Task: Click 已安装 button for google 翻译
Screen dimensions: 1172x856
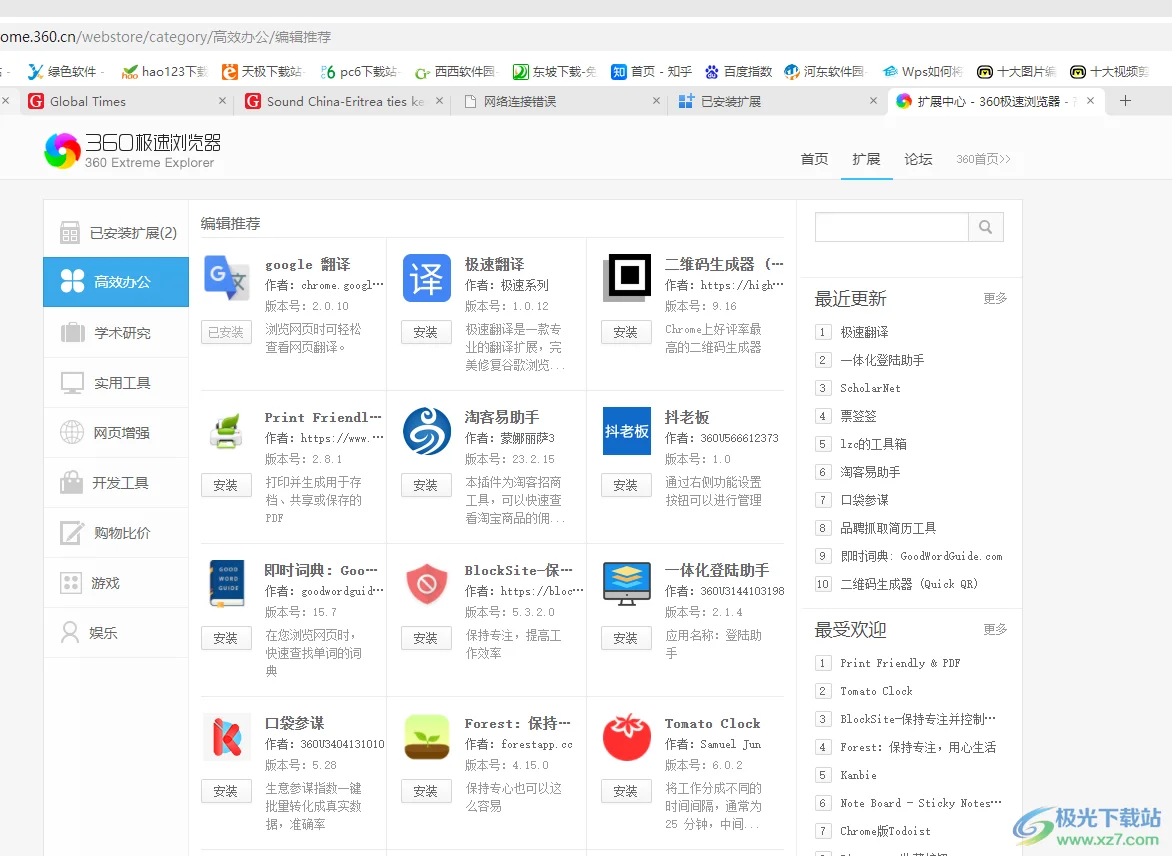Action: (x=226, y=332)
